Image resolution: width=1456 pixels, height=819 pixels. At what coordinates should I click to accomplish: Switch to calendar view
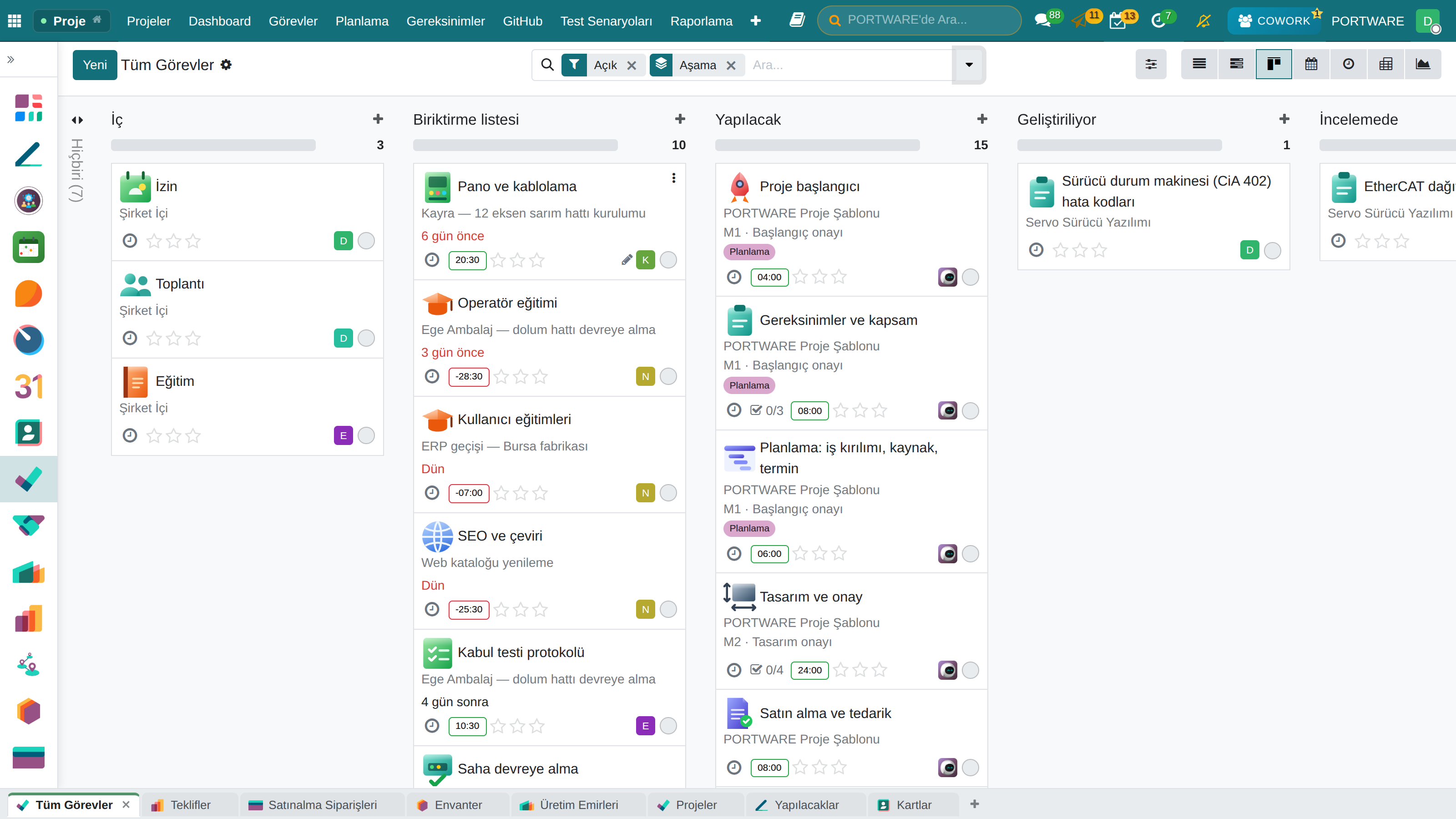[x=1311, y=64]
